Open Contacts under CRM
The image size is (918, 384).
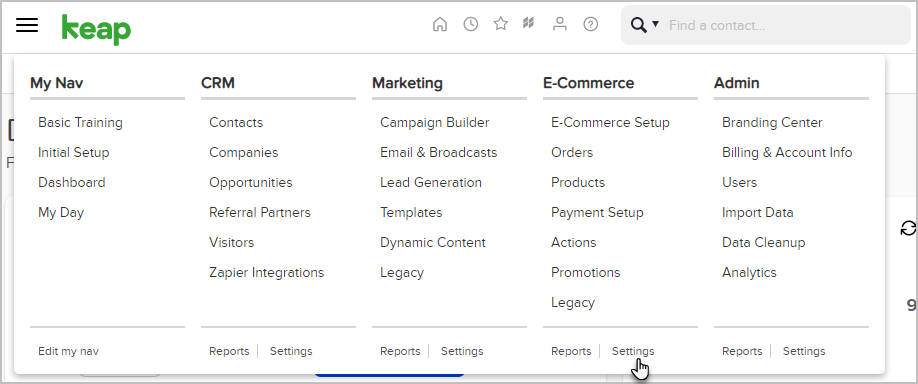pos(236,122)
